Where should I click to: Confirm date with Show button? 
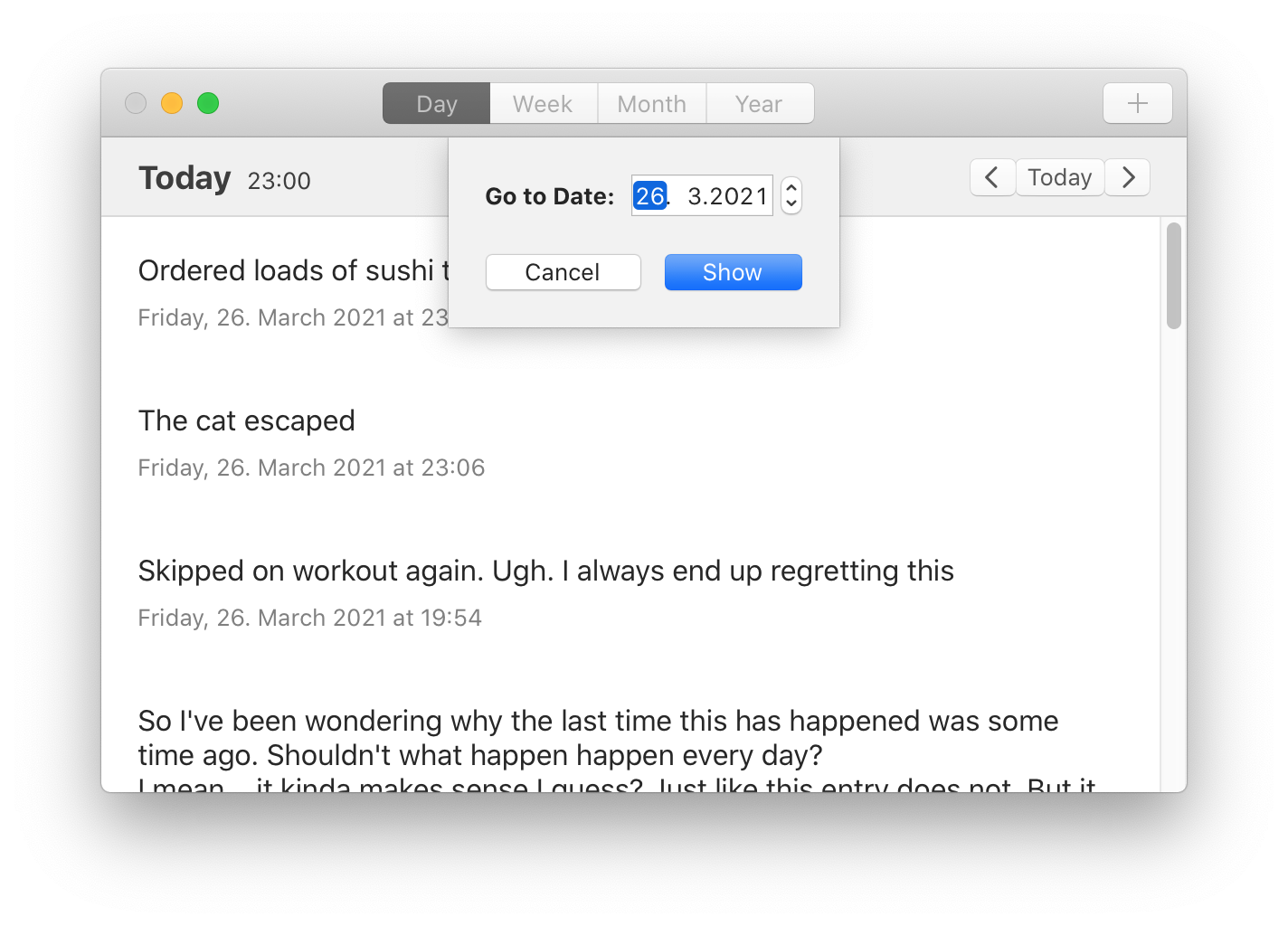click(734, 272)
